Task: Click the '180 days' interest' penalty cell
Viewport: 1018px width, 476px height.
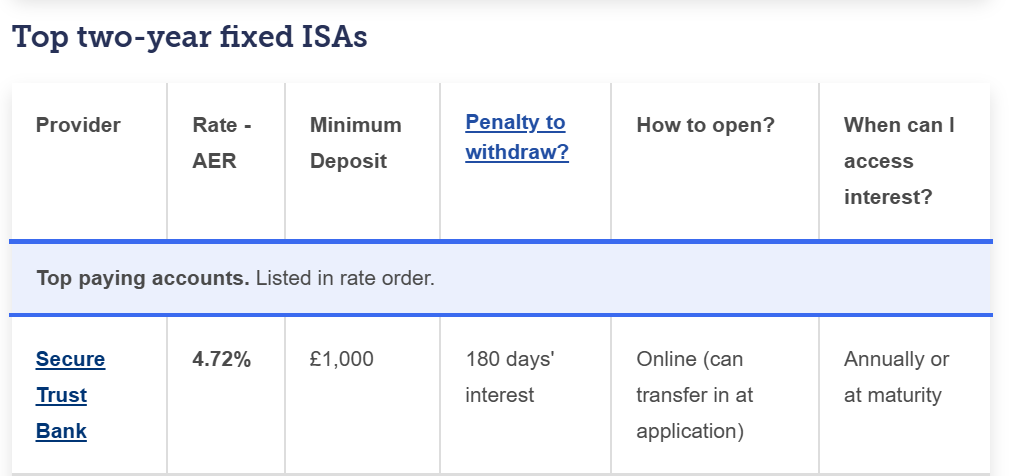Action: pos(510,377)
